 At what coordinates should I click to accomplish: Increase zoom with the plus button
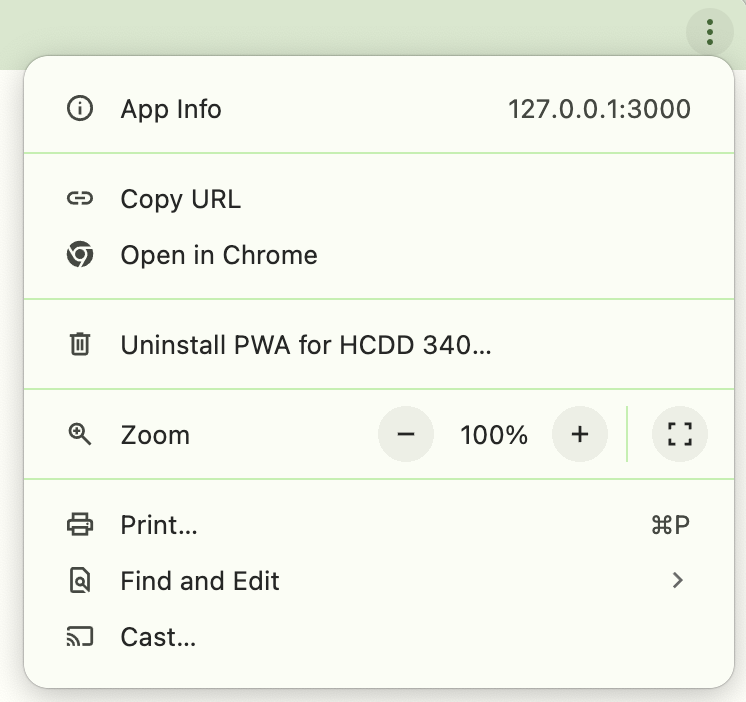point(580,434)
